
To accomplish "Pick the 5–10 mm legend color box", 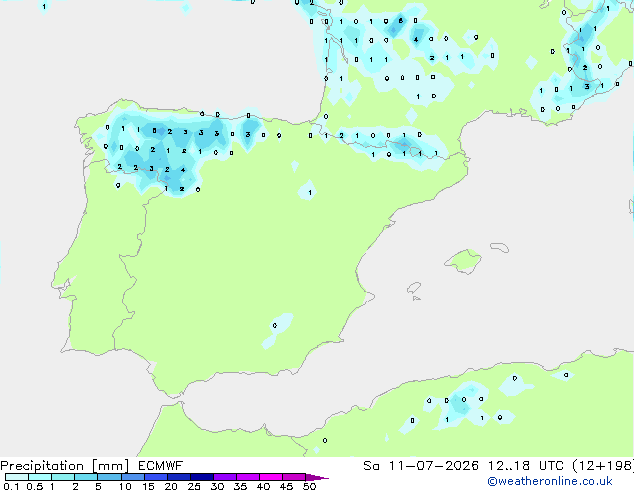I will (109, 477).
